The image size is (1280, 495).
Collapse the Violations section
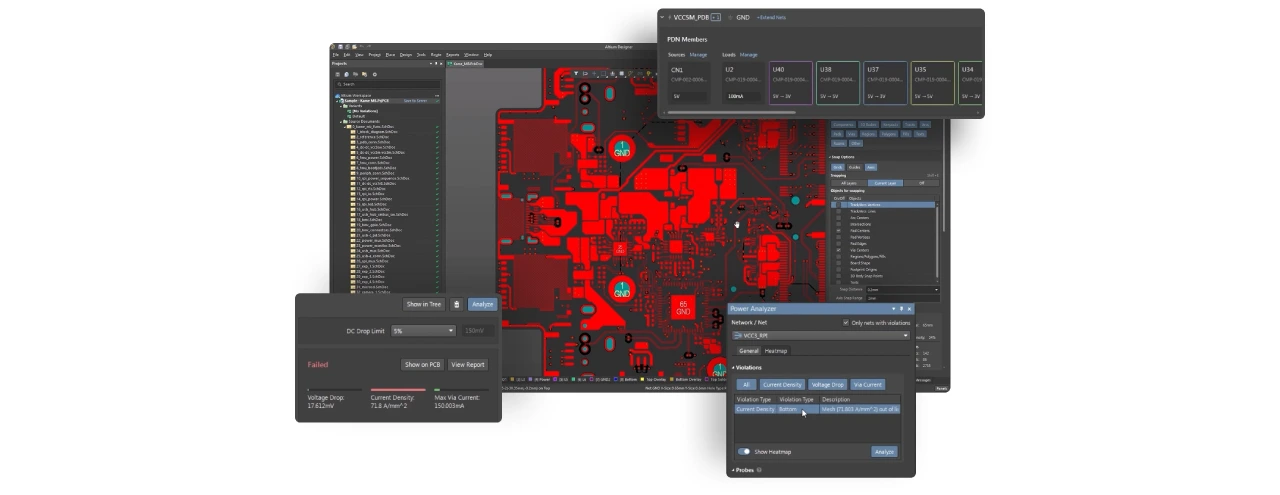pos(733,367)
